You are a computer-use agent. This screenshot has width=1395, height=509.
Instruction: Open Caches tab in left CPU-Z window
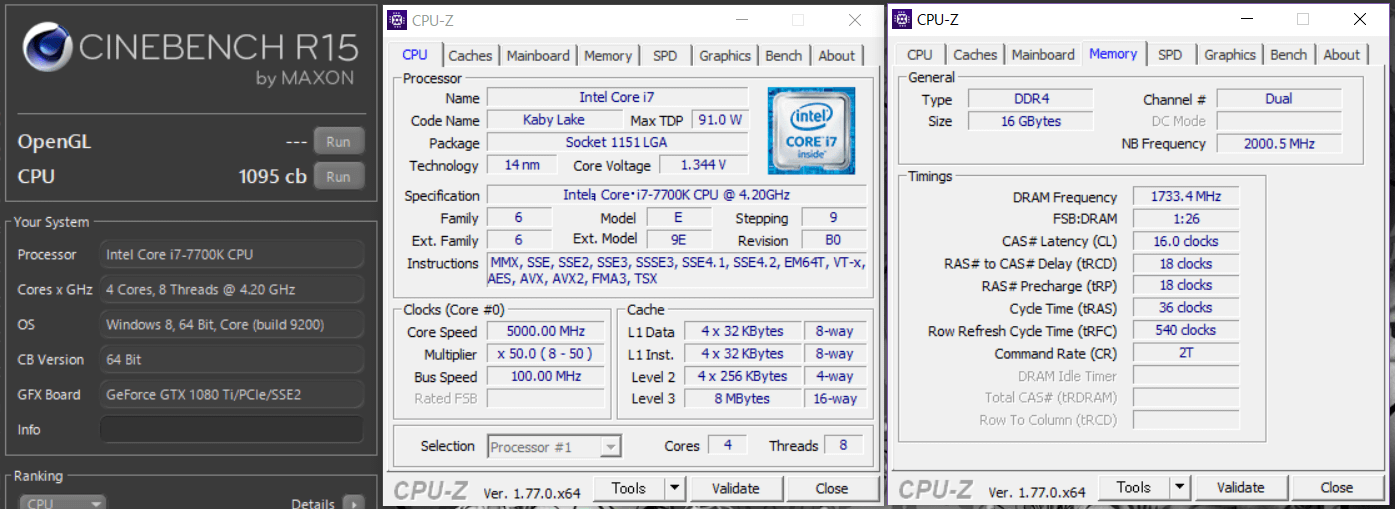[470, 56]
